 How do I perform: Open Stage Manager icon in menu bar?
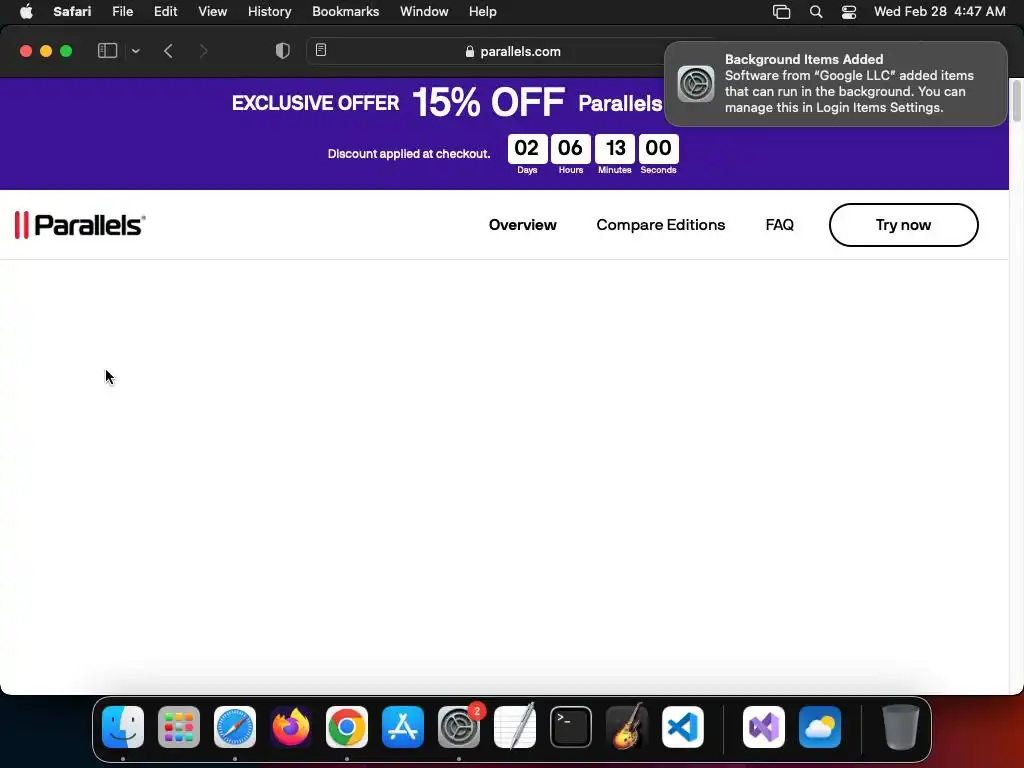tap(781, 11)
